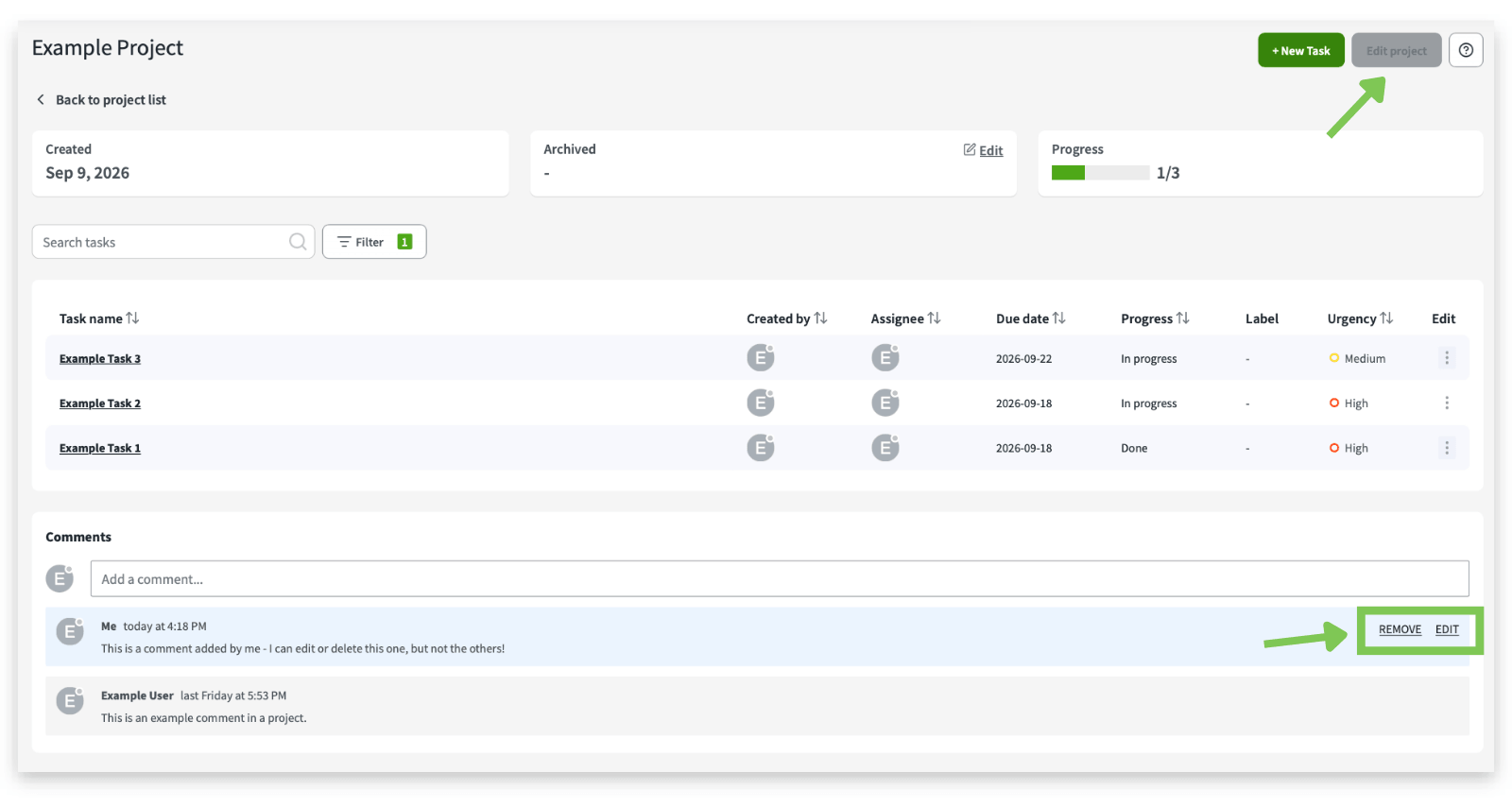Click the avatar on Example User comment
The width and height of the screenshot is (1512, 807).
[x=70, y=700]
